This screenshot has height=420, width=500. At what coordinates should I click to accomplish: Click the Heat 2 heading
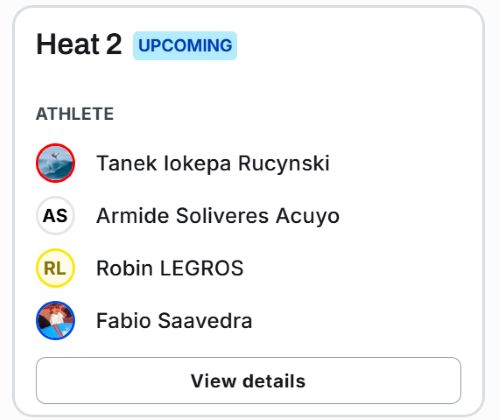point(79,44)
